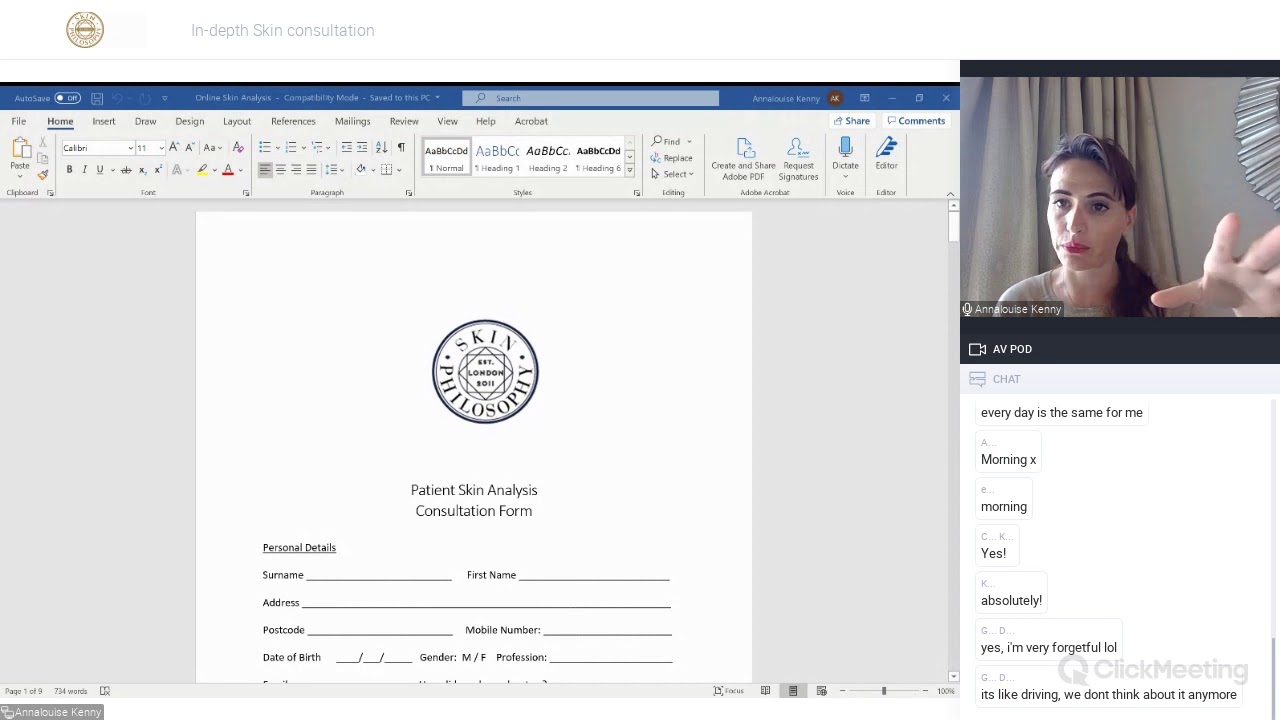Toggle underline formatting
Viewport: 1280px width, 720px height.
pos(100,170)
